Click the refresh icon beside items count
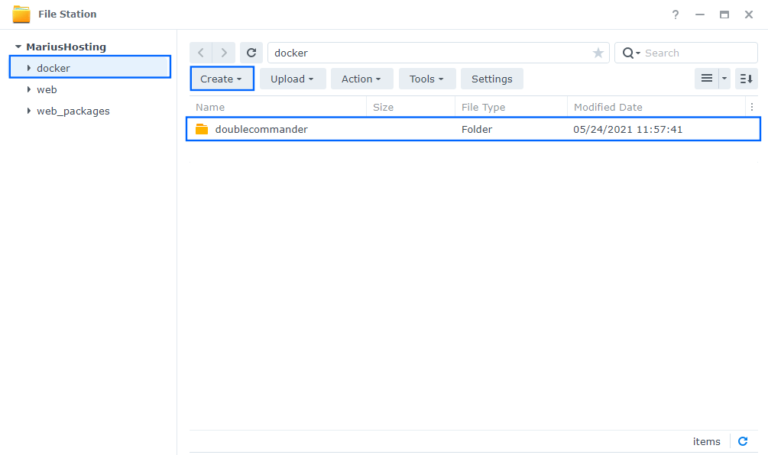 pyautogui.click(x=742, y=441)
